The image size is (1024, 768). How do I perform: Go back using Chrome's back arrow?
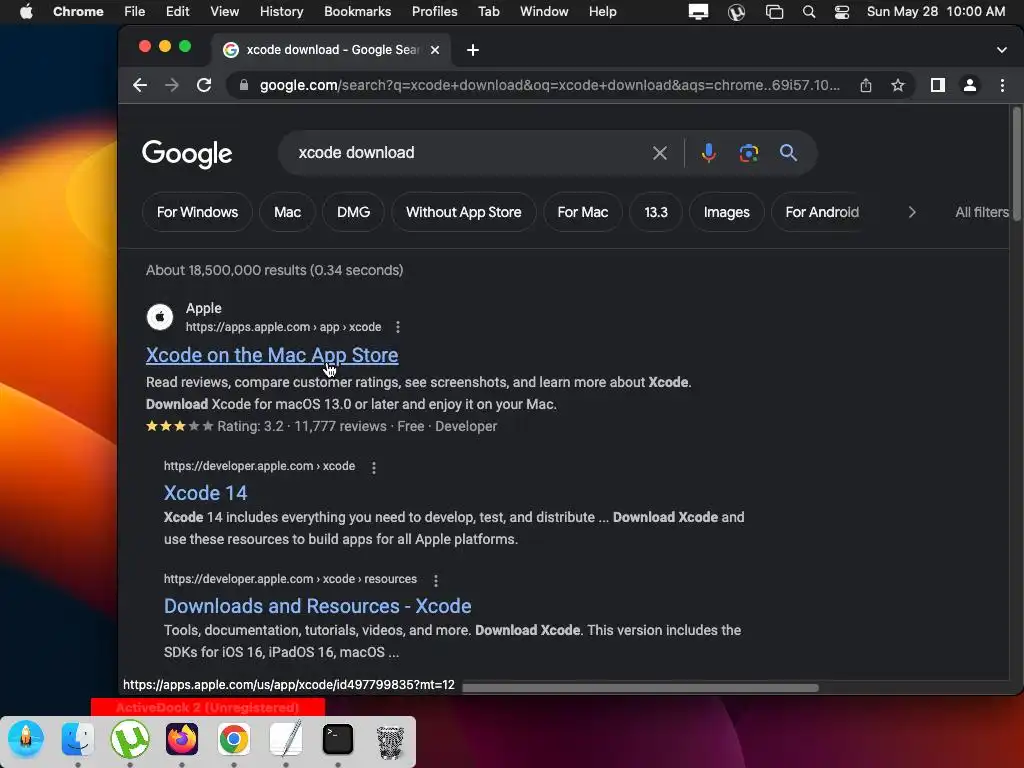[140, 85]
